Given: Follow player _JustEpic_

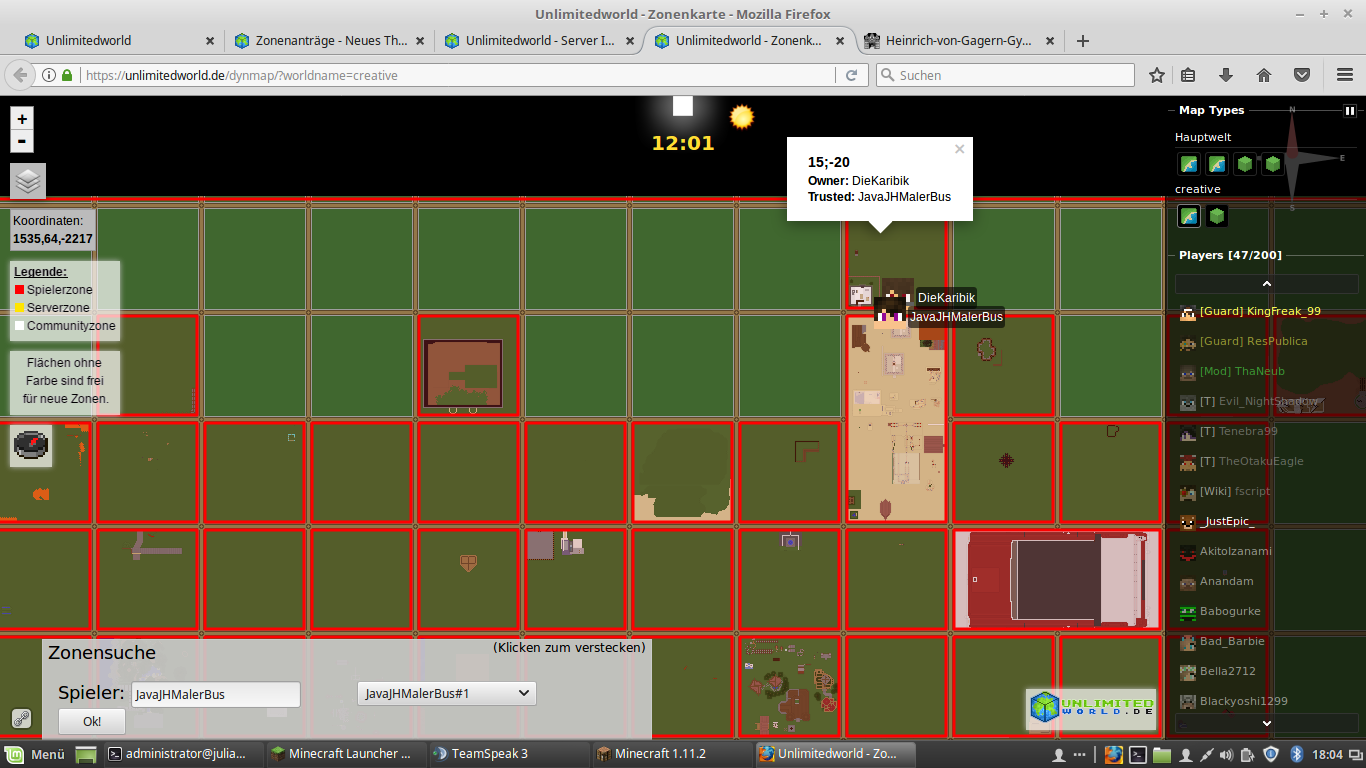Looking at the screenshot, I should 1227,521.
